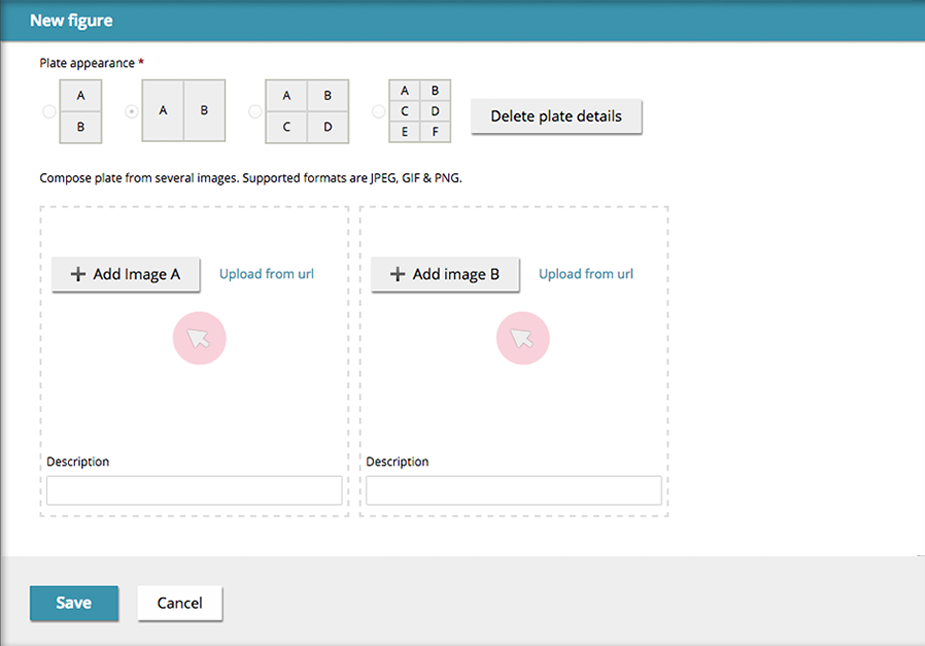Viewport: 925px width, 646px height.
Task: Click the two-column A B layout thumbnail
Action: [x=183, y=110]
